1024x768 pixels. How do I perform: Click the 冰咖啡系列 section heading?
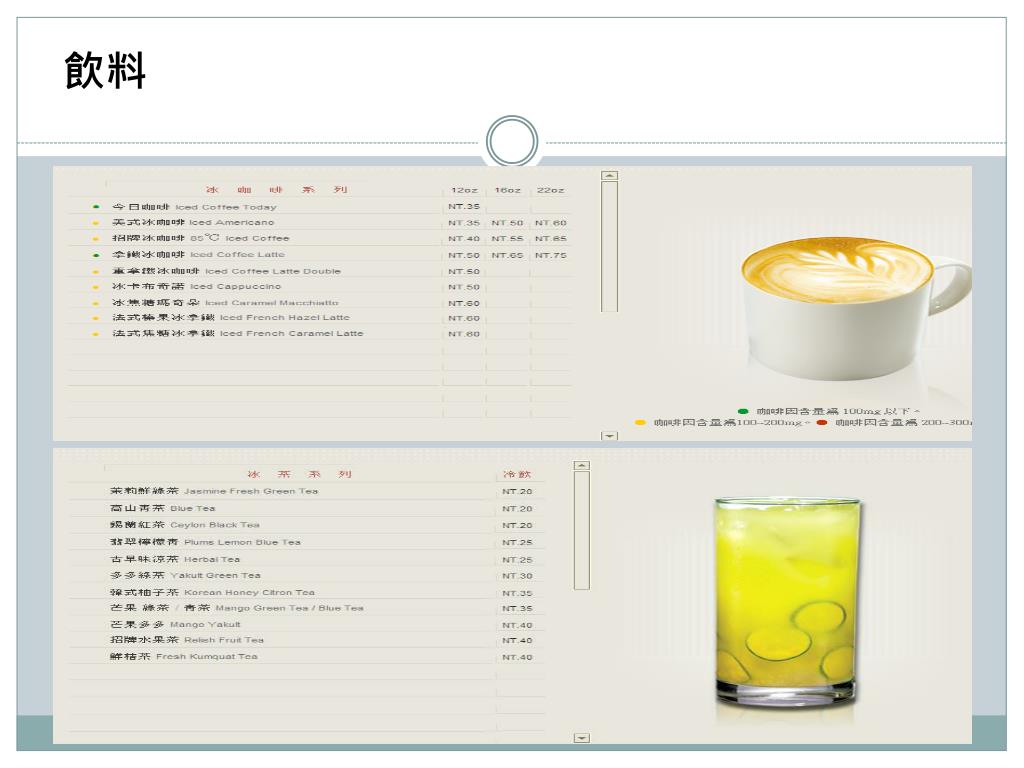(277, 190)
